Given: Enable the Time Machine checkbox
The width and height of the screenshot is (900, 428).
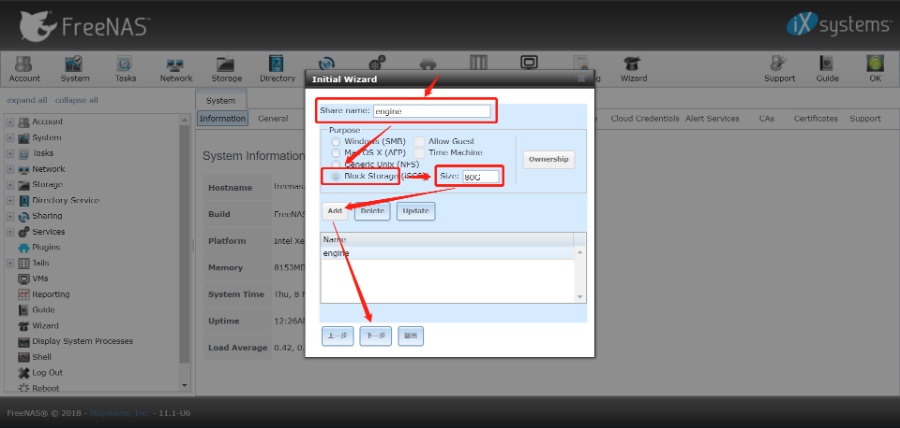Looking at the screenshot, I should tap(420, 153).
